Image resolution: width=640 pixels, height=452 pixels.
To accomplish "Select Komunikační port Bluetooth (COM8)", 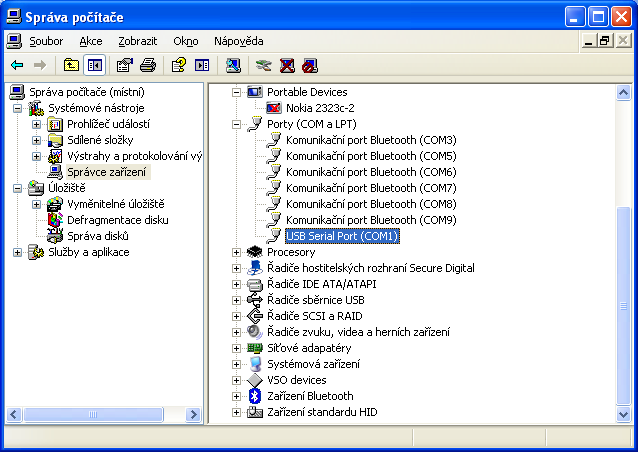I will click(371, 204).
